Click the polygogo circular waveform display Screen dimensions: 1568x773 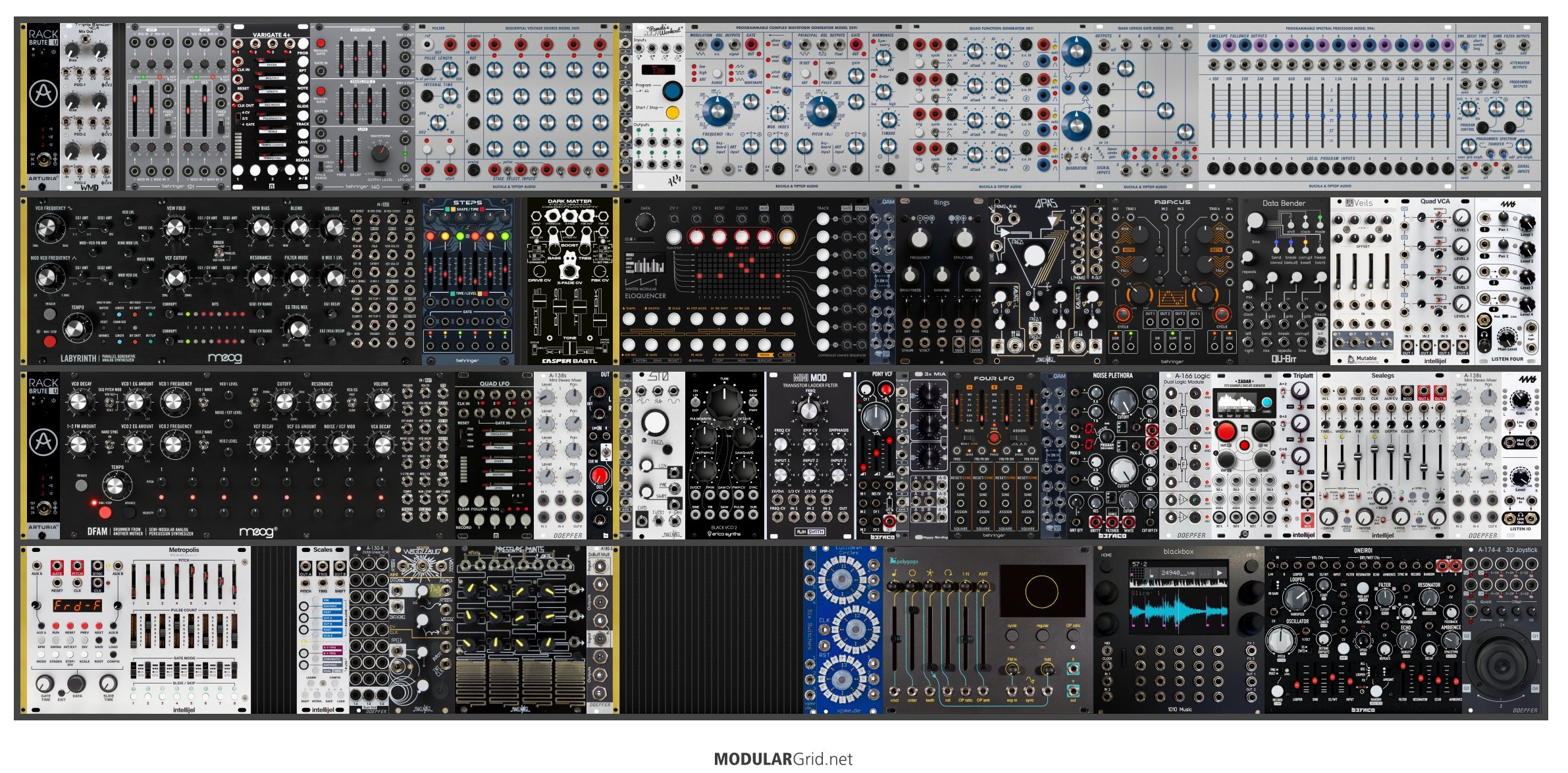1042,591
